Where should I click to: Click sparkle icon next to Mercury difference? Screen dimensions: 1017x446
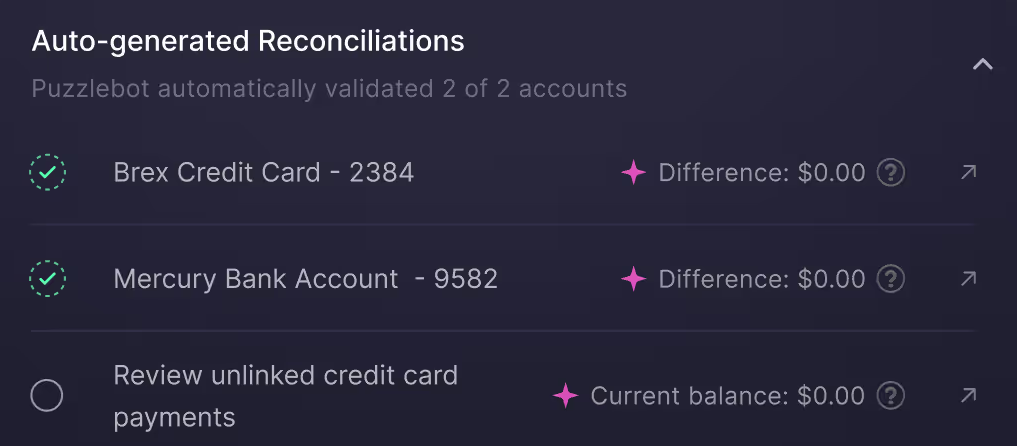pyautogui.click(x=634, y=279)
